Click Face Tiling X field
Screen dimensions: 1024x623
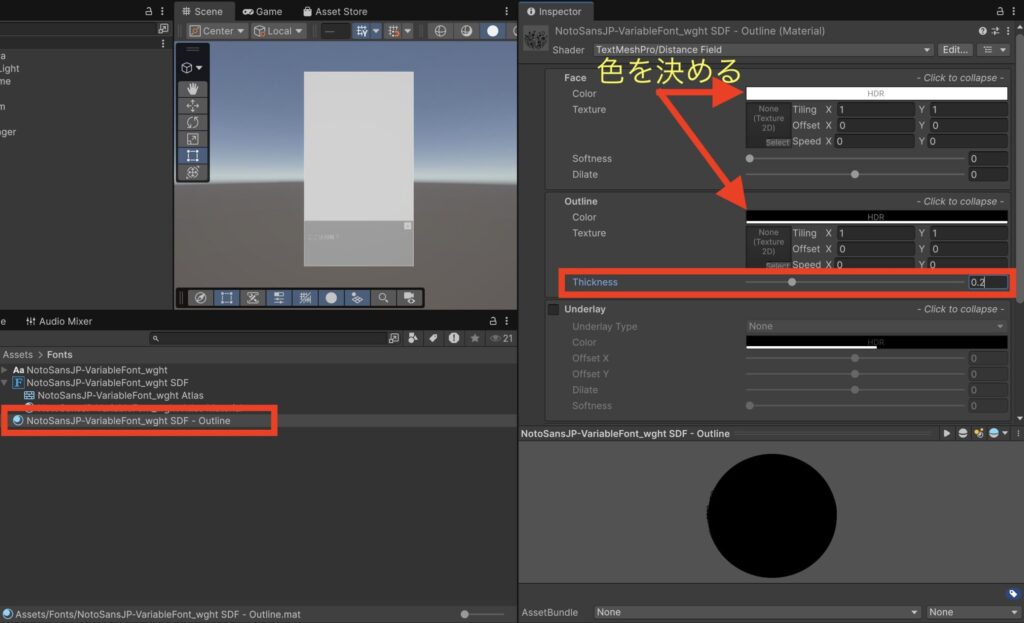click(875, 110)
